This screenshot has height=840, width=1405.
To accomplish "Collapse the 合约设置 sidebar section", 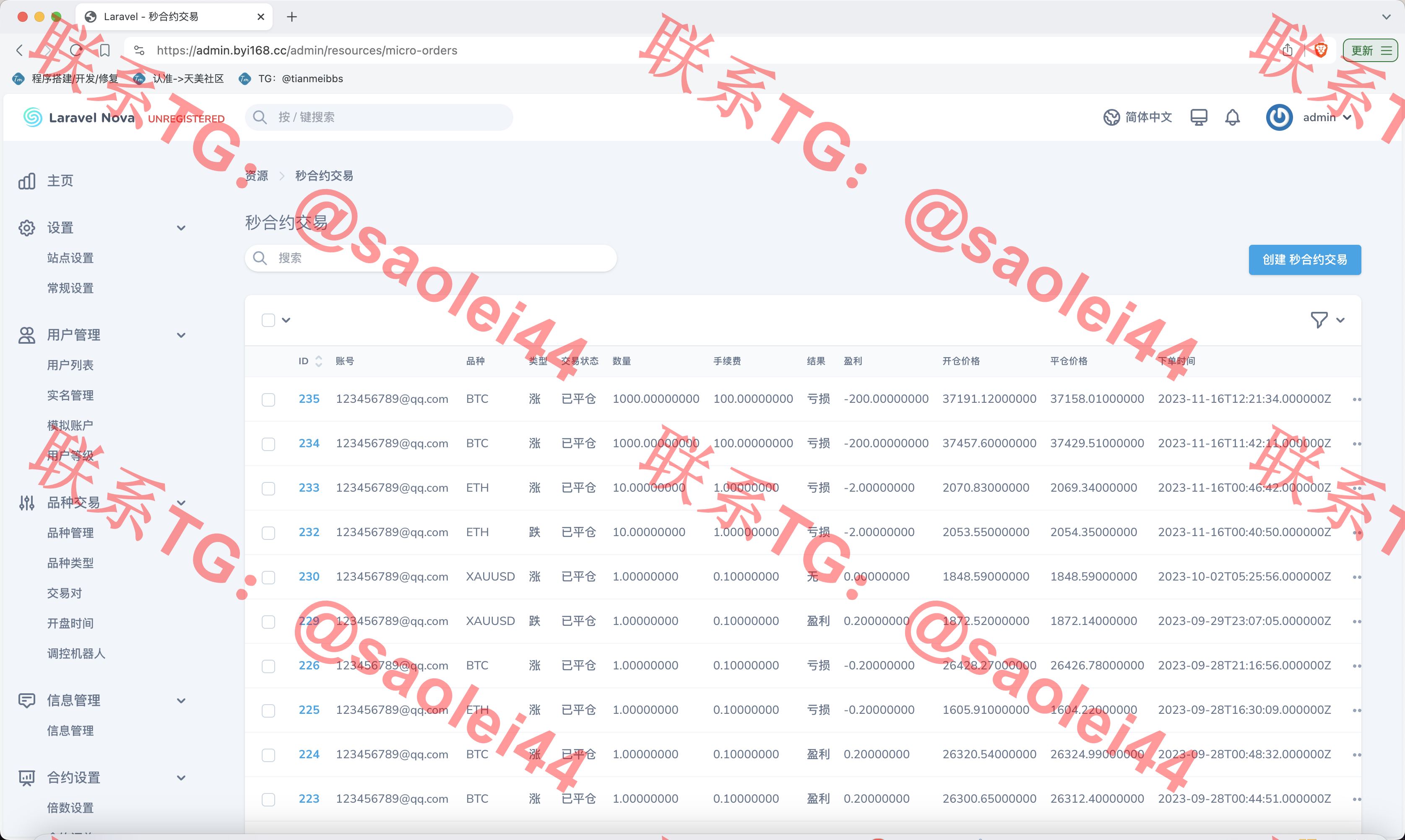I will 181,778.
